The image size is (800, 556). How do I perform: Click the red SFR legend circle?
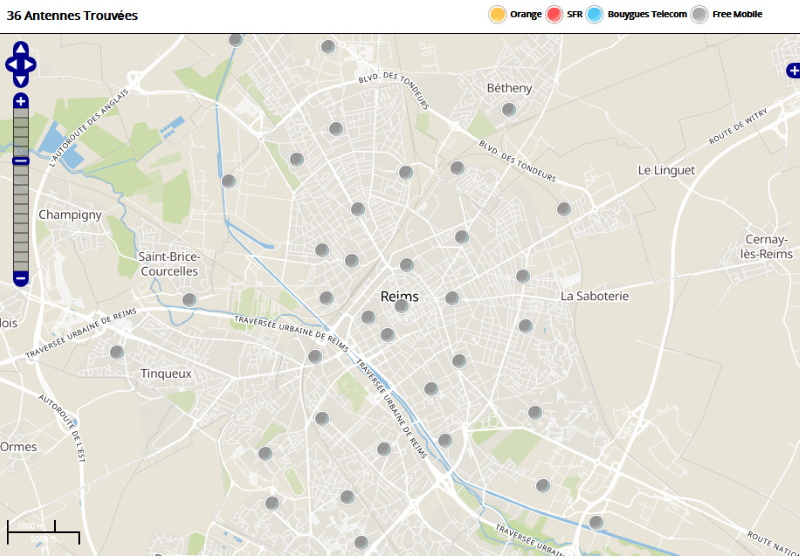point(554,14)
